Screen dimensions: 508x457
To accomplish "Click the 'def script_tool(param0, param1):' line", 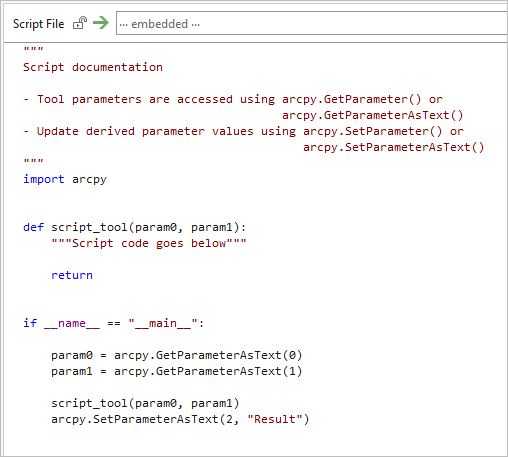I will [x=135, y=227].
